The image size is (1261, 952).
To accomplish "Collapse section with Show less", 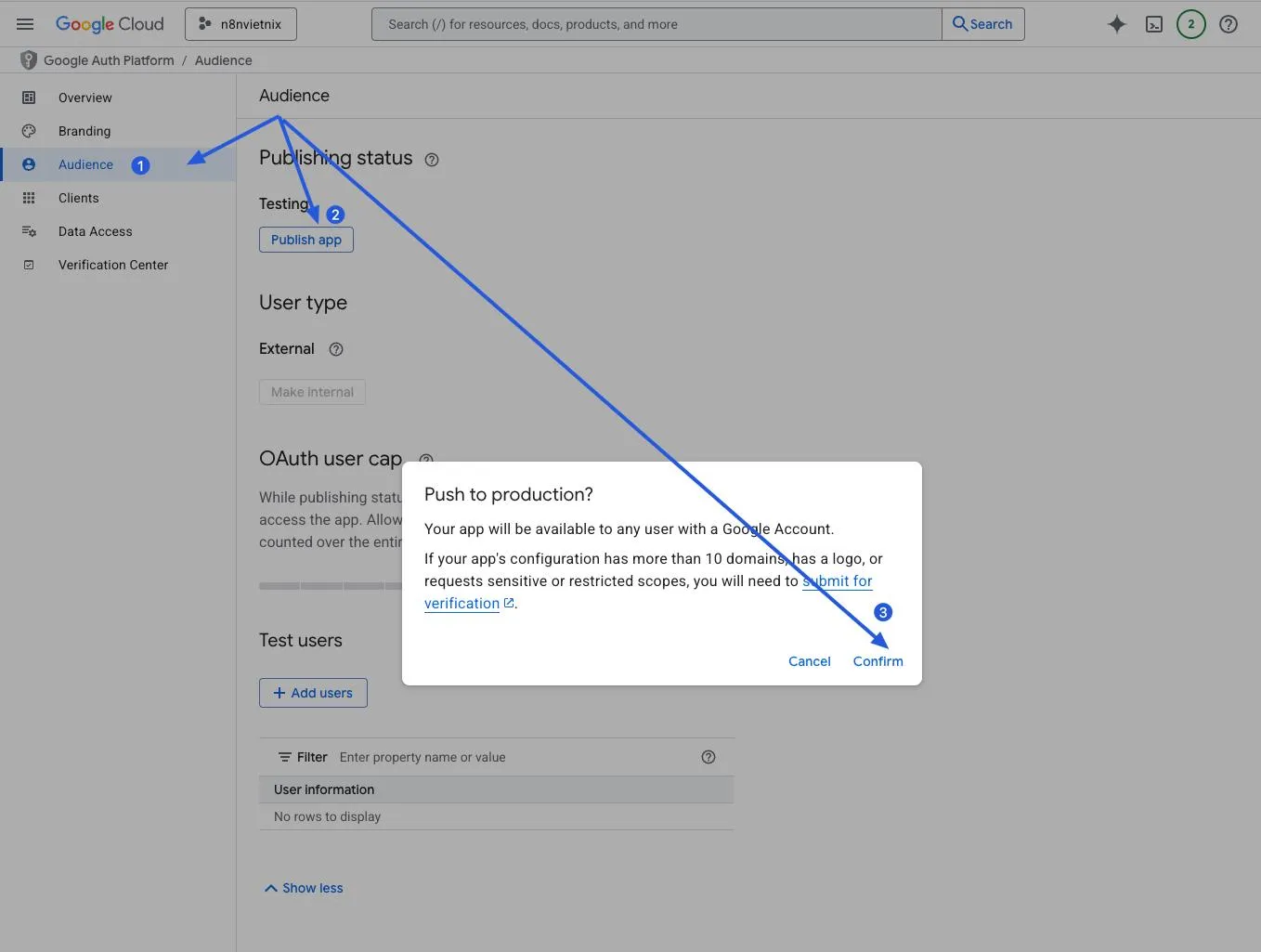I will [304, 888].
